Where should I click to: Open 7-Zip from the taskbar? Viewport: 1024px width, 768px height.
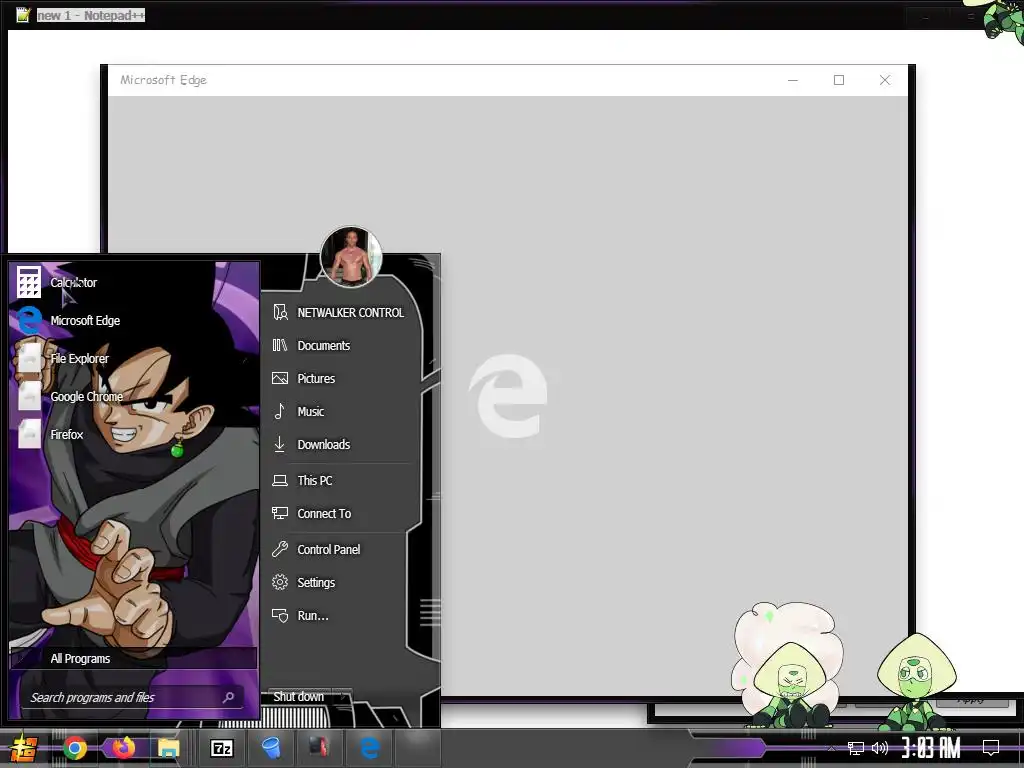[221, 748]
